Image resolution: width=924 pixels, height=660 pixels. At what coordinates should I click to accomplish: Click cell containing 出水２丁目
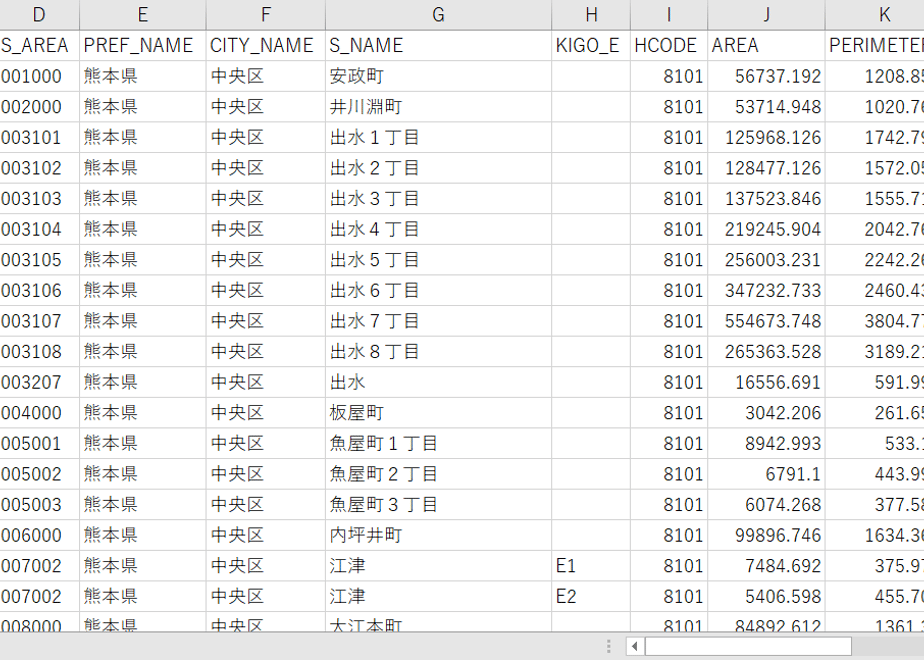tap(438, 168)
